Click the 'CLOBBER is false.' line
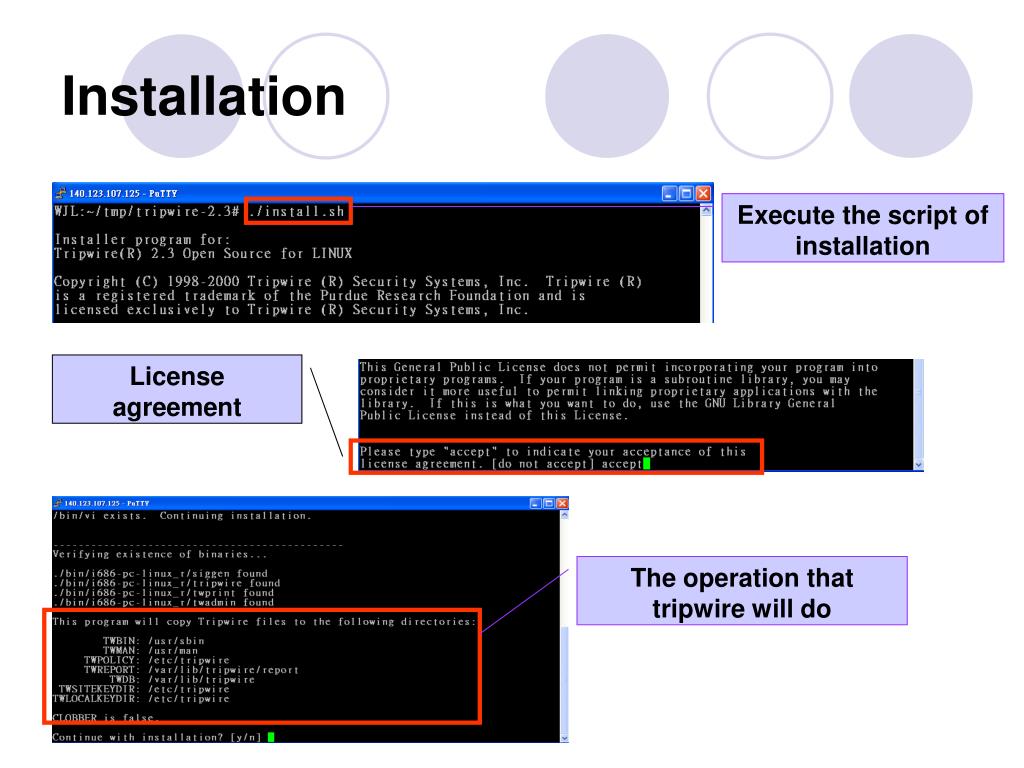The width and height of the screenshot is (1024, 768). pyautogui.click(x=104, y=718)
